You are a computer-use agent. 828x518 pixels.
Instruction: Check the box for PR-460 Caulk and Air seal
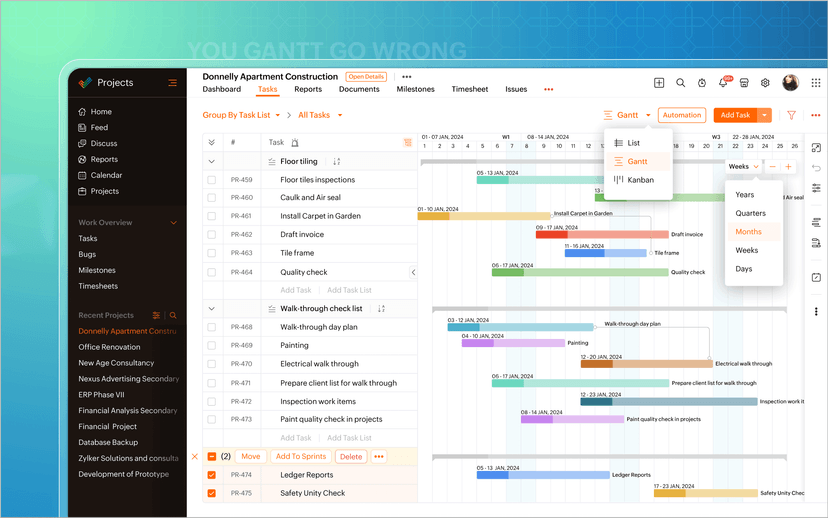coord(212,197)
